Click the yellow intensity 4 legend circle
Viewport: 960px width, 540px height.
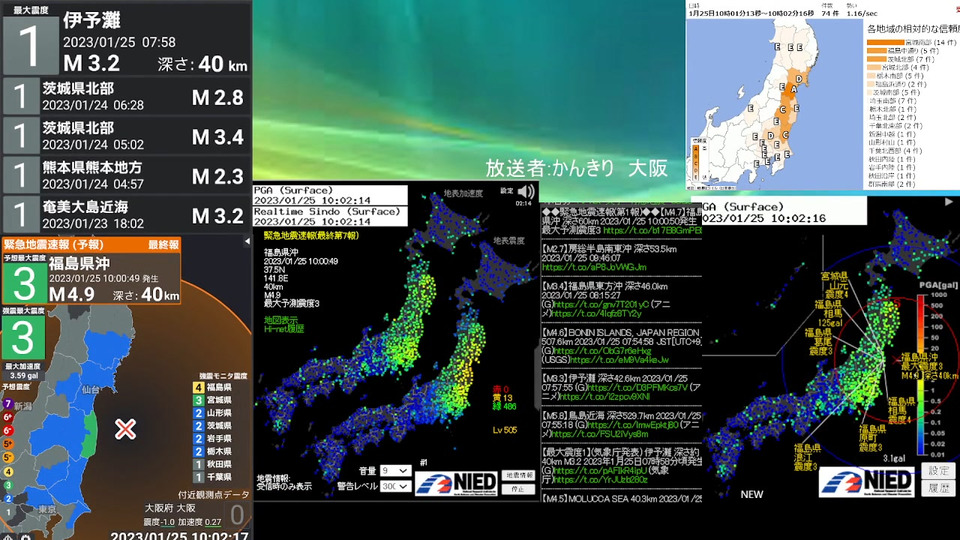(x=8, y=471)
